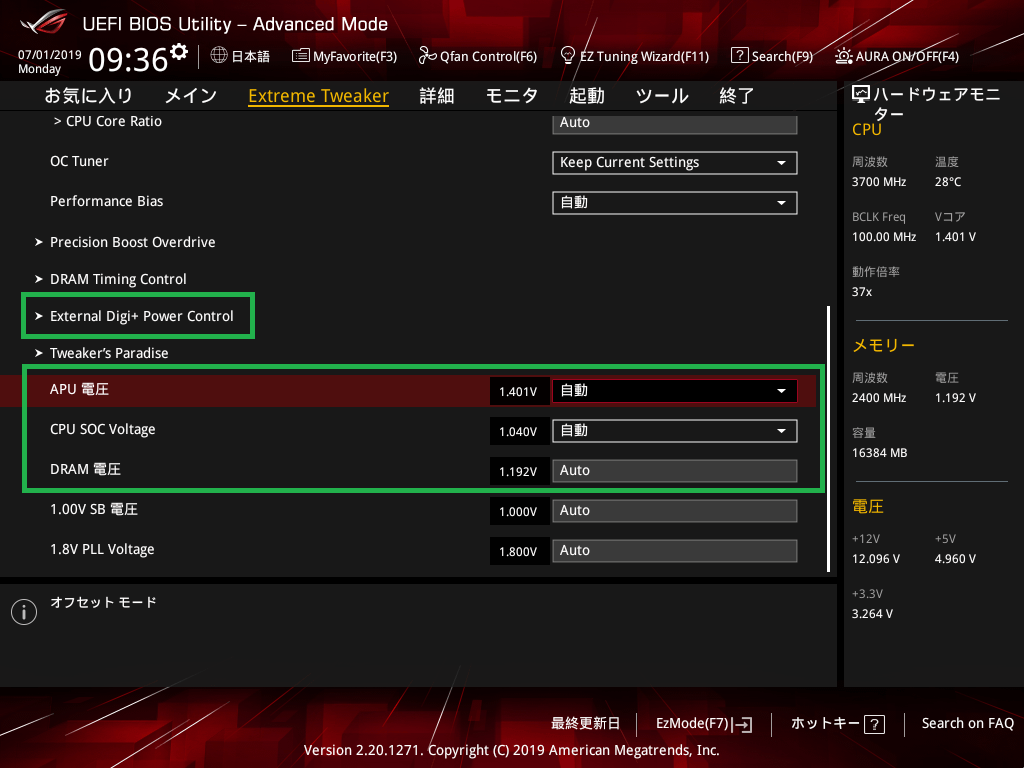Click the 3700 MHz CPU frequency
1024x768 pixels.
pyautogui.click(x=879, y=182)
